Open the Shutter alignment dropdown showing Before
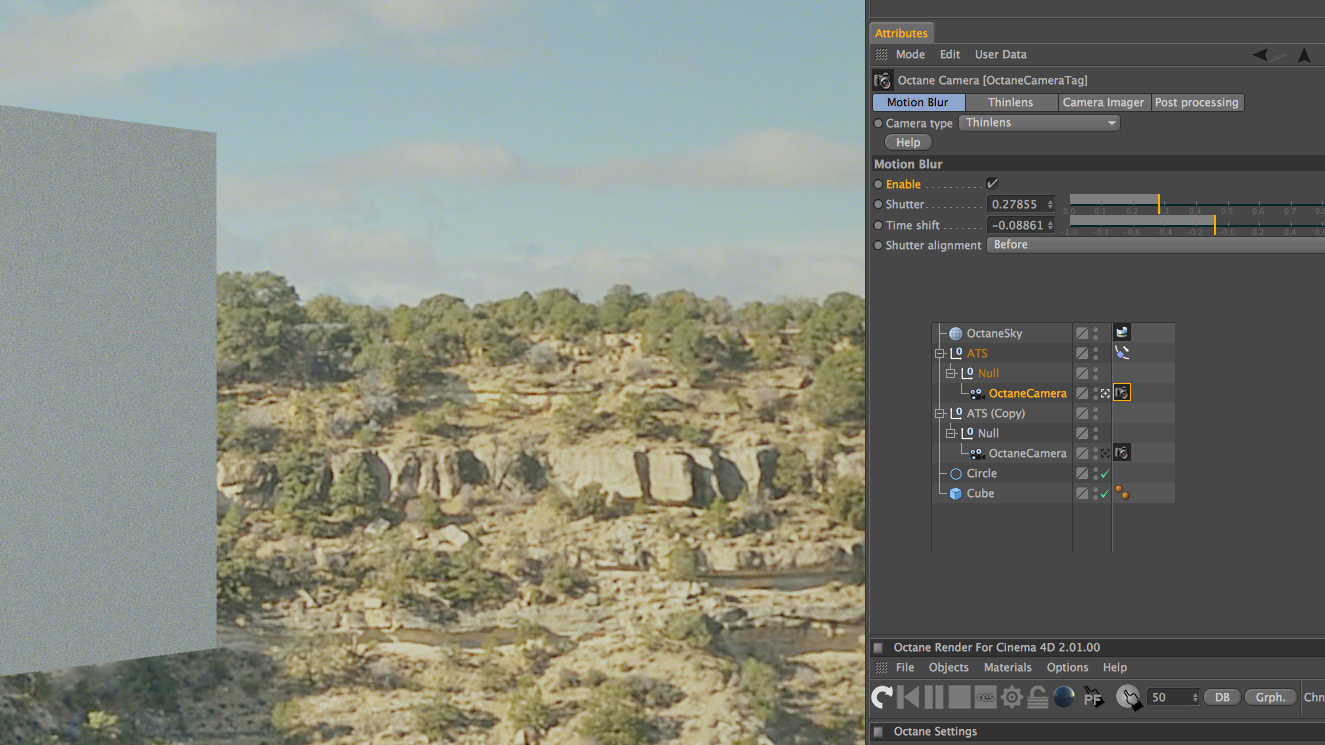 pos(1156,245)
